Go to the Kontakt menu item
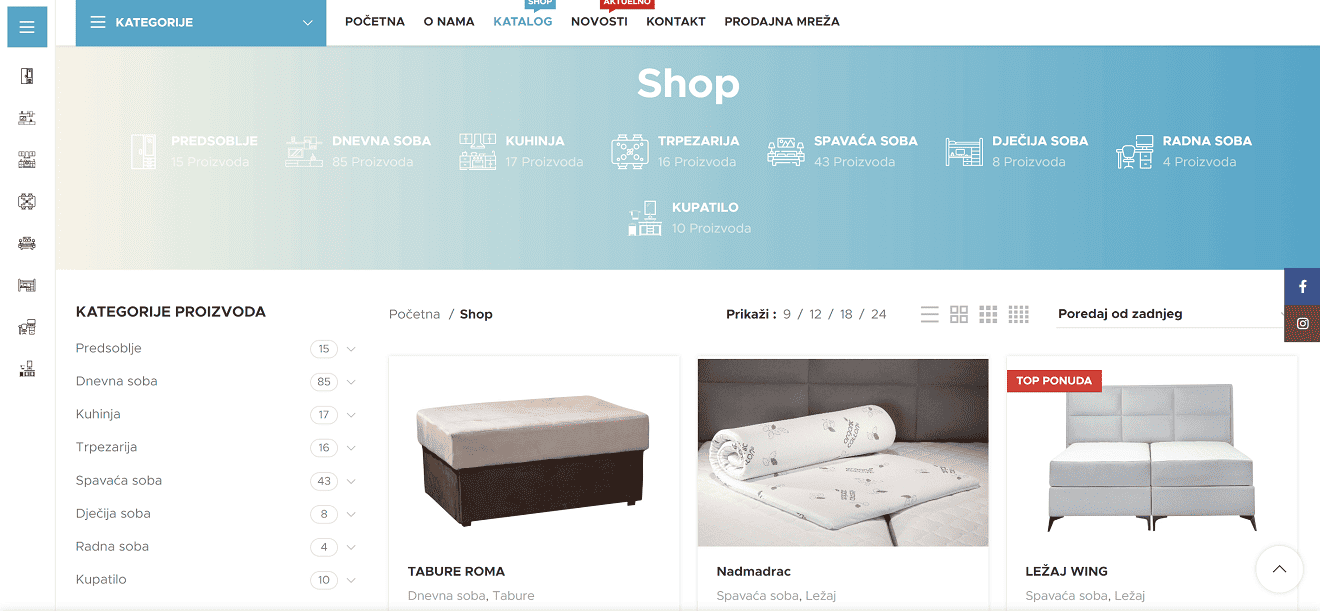The height and width of the screenshot is (611, 1320). tap(676, 21)
